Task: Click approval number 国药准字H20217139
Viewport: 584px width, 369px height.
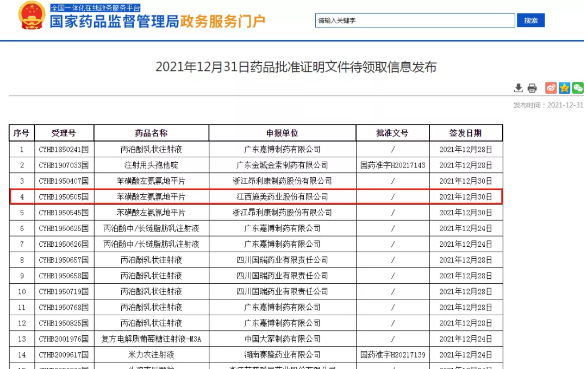Action: tap(393, 354)
